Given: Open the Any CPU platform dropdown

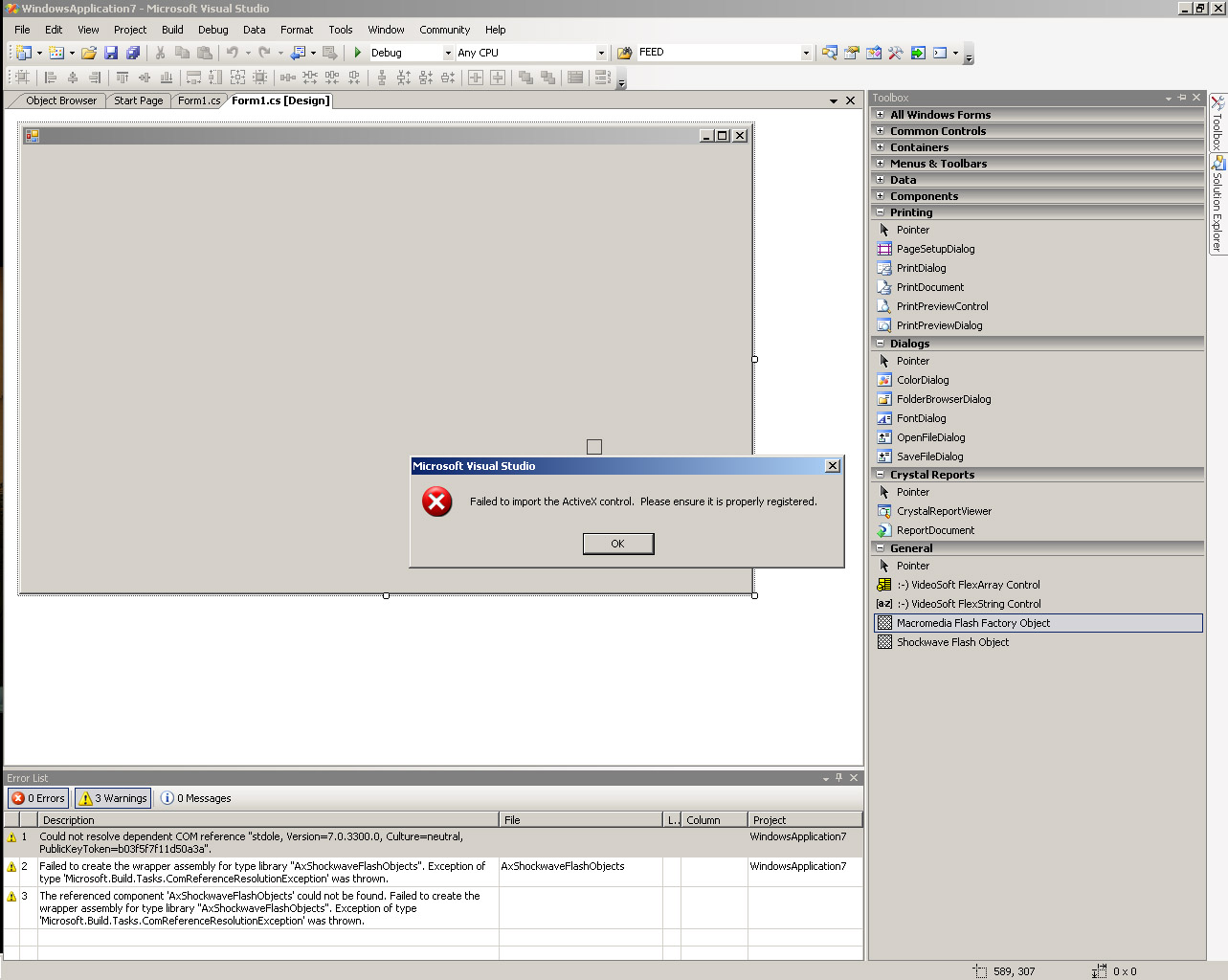Looking at the screenshot, I should coord(601,53).
